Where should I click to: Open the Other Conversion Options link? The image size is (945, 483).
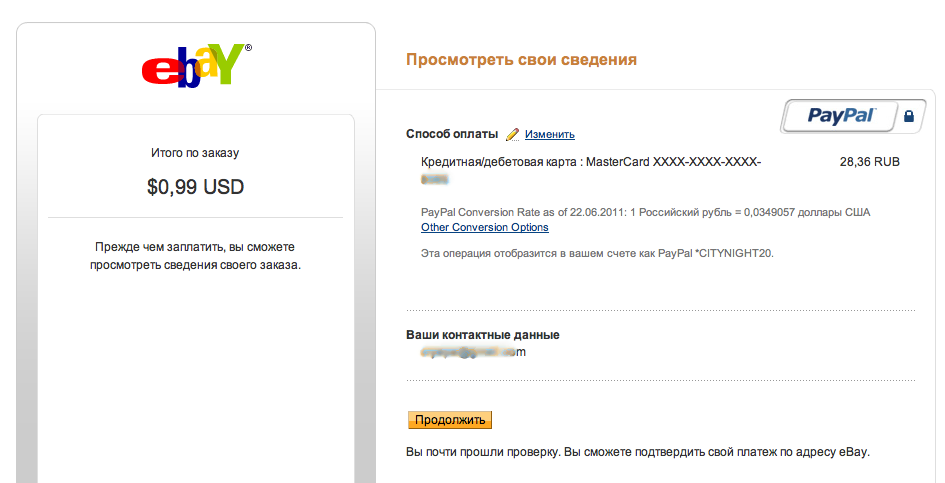coord(485,227)
